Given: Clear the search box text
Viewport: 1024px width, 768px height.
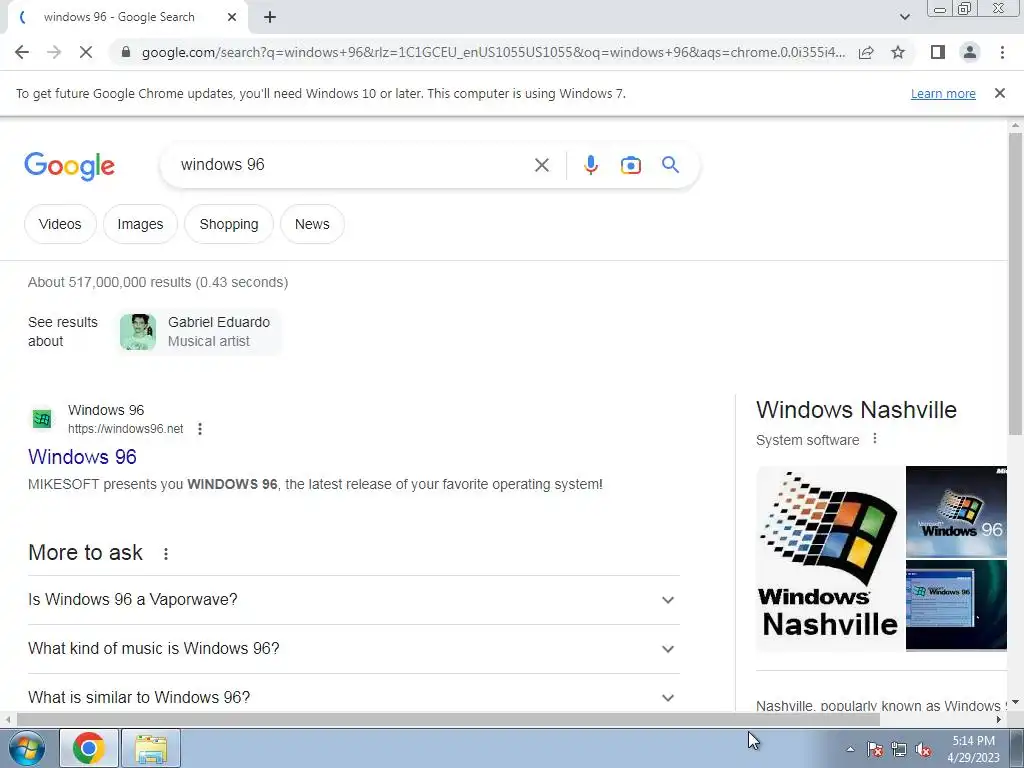Looking at the screenshot, I should (541, 165).
